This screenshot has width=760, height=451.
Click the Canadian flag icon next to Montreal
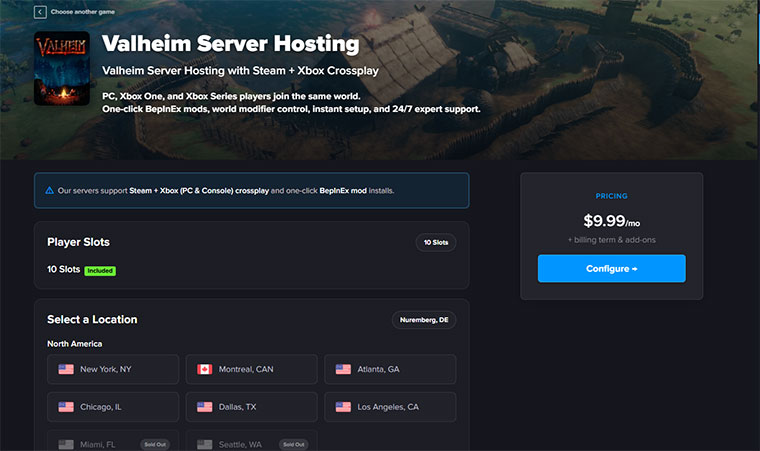[205, 370]
